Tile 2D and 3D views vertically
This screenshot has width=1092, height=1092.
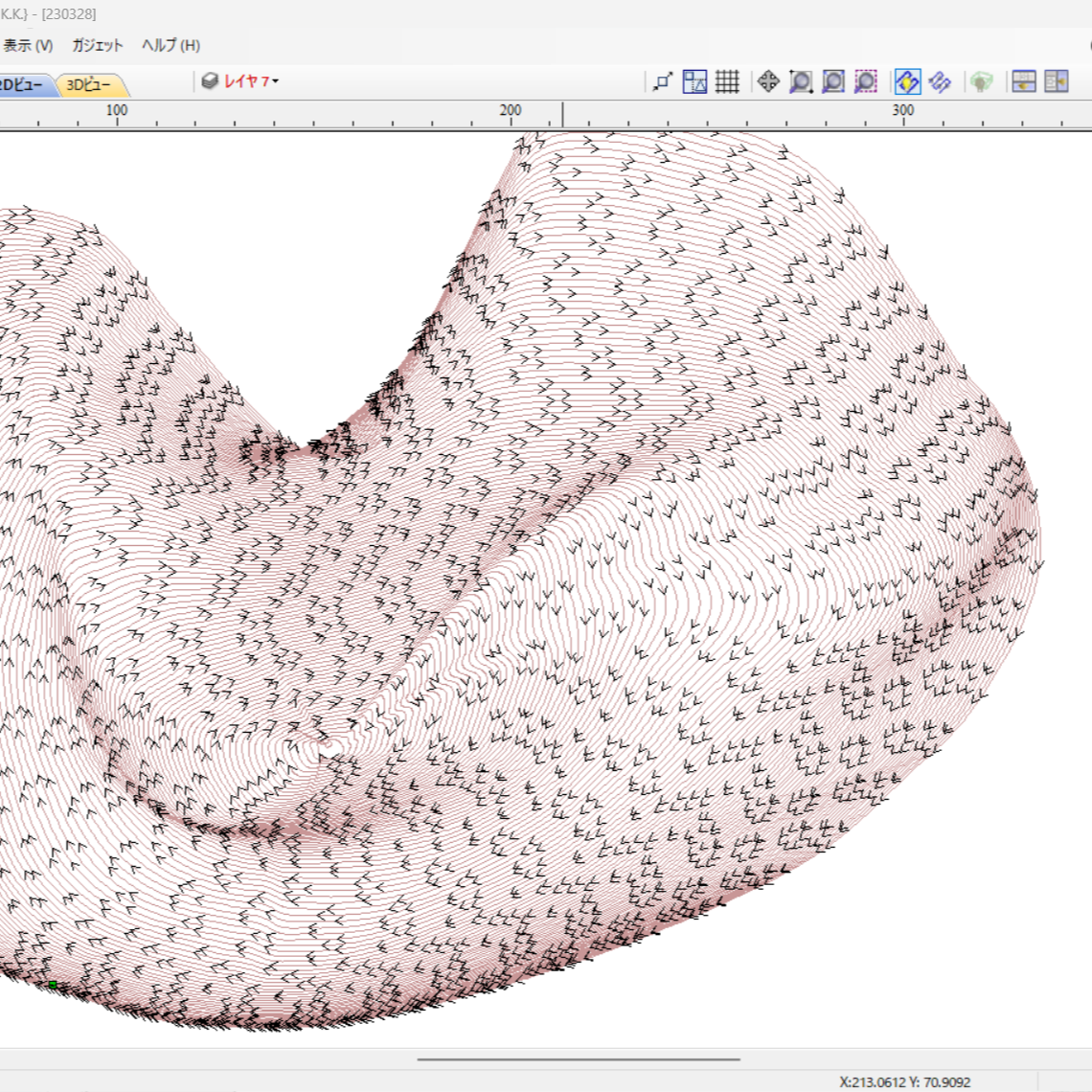tap(1057, 81)
